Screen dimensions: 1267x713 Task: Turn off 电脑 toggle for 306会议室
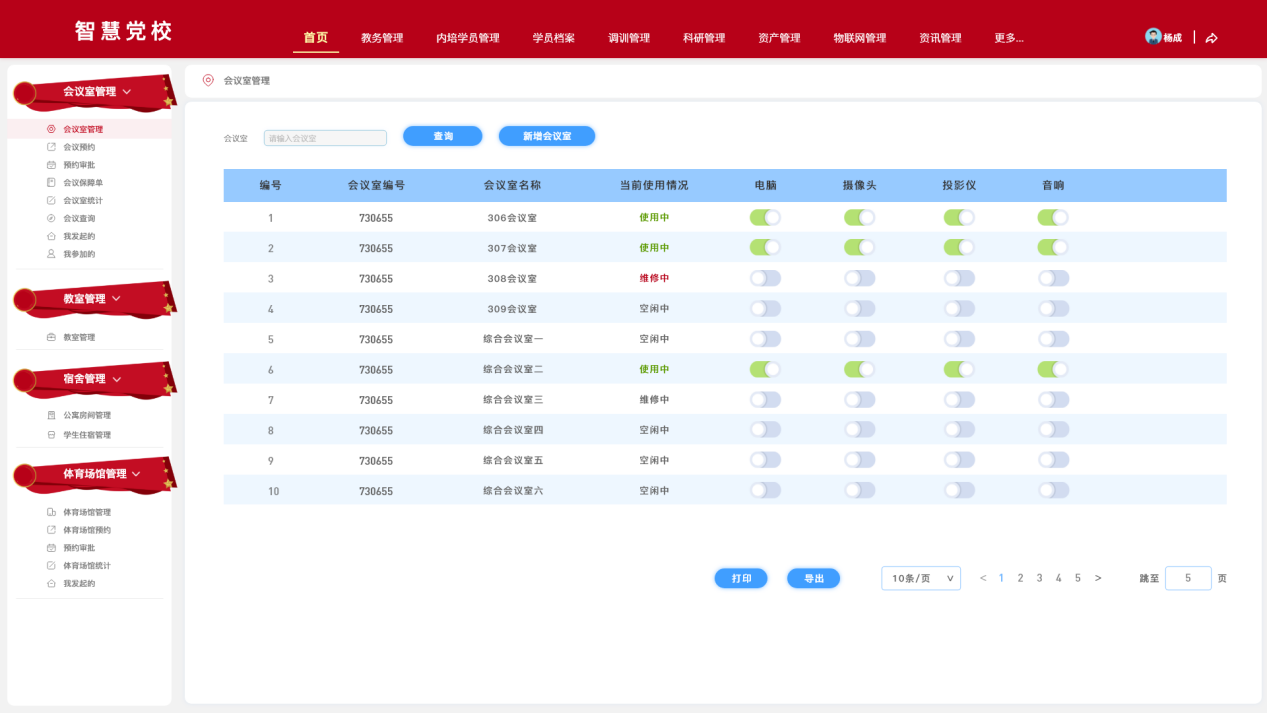765,217
